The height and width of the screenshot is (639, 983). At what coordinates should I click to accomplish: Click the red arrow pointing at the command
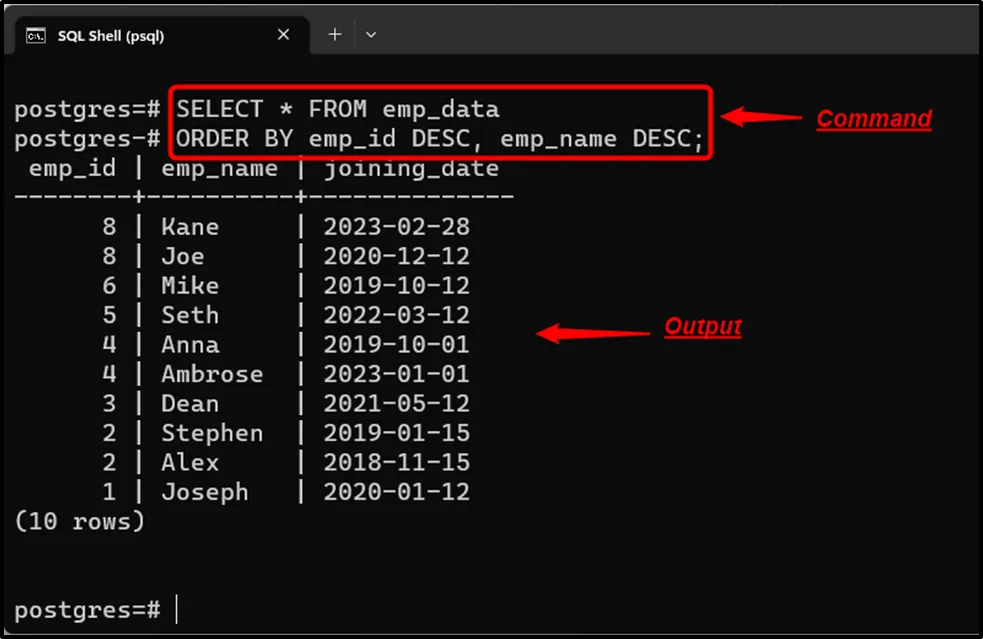761,118
